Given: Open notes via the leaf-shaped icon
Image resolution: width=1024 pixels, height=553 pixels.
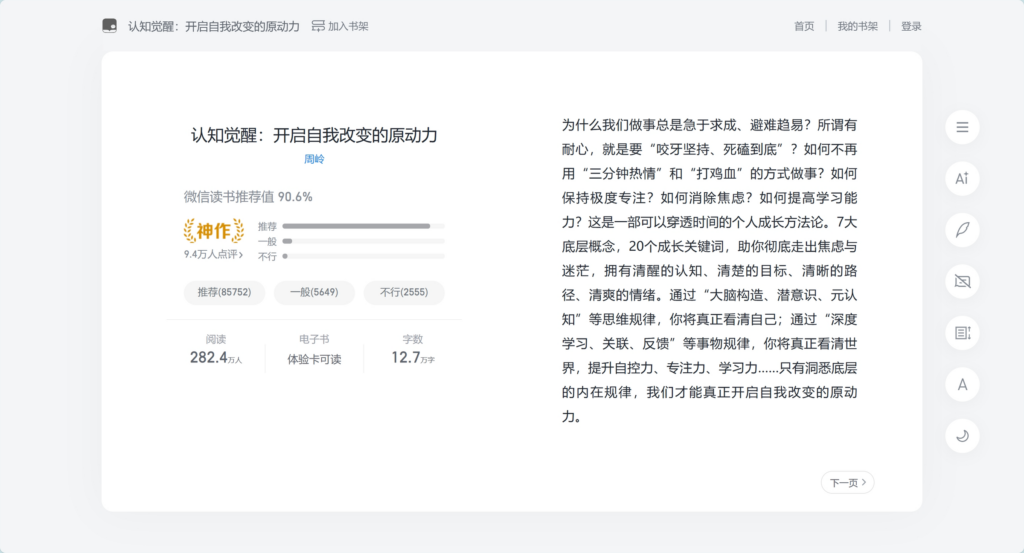Looking at the screenshot, I should pos(962,230).
